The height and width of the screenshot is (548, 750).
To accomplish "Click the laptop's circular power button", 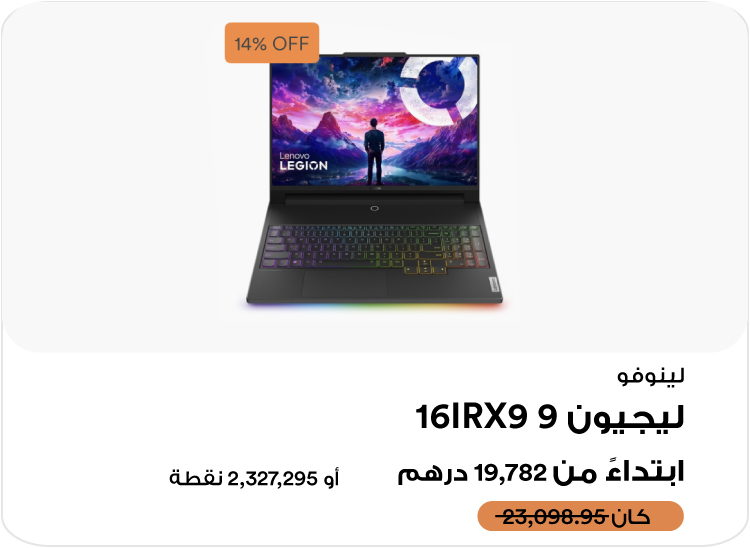I will tap(375, 208).
